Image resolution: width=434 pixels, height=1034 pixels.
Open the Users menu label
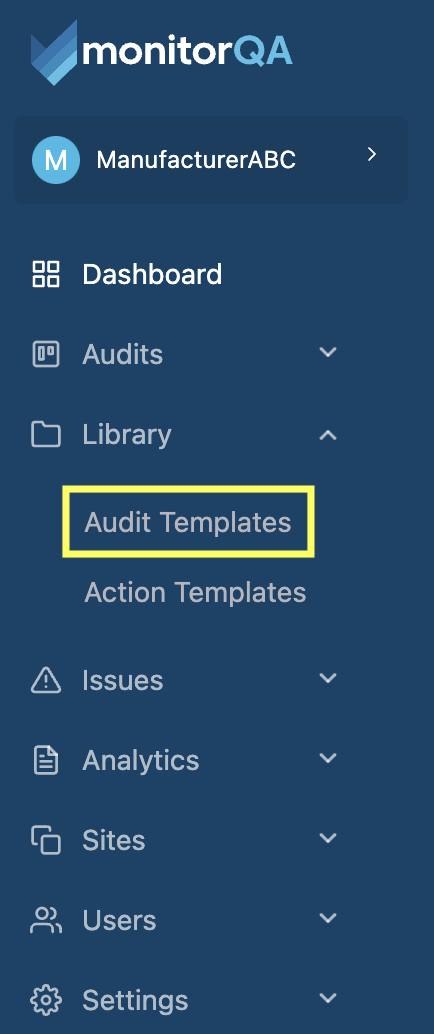coord(119,921)
